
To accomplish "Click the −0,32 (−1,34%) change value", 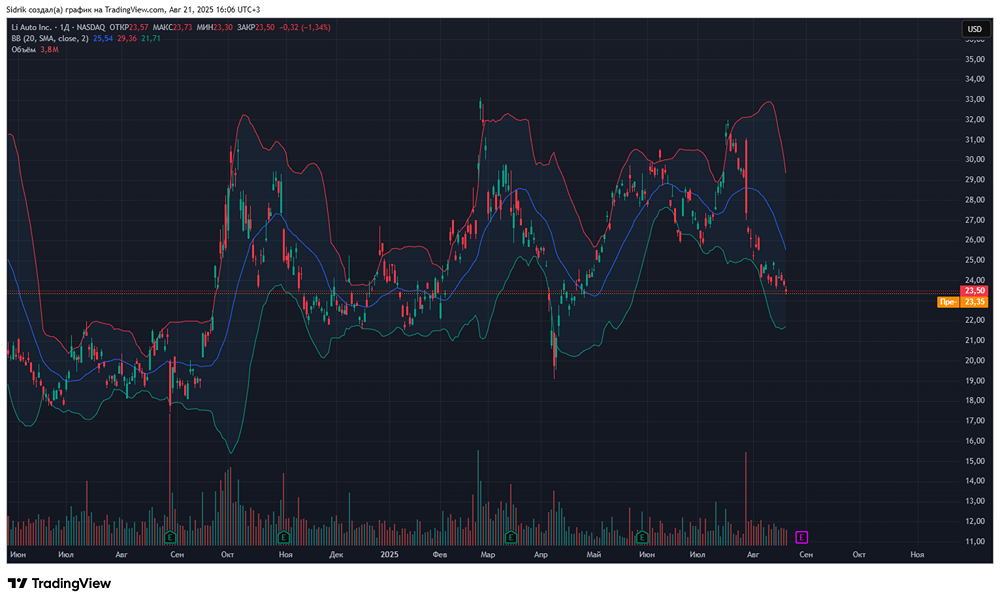I will 305,27.
